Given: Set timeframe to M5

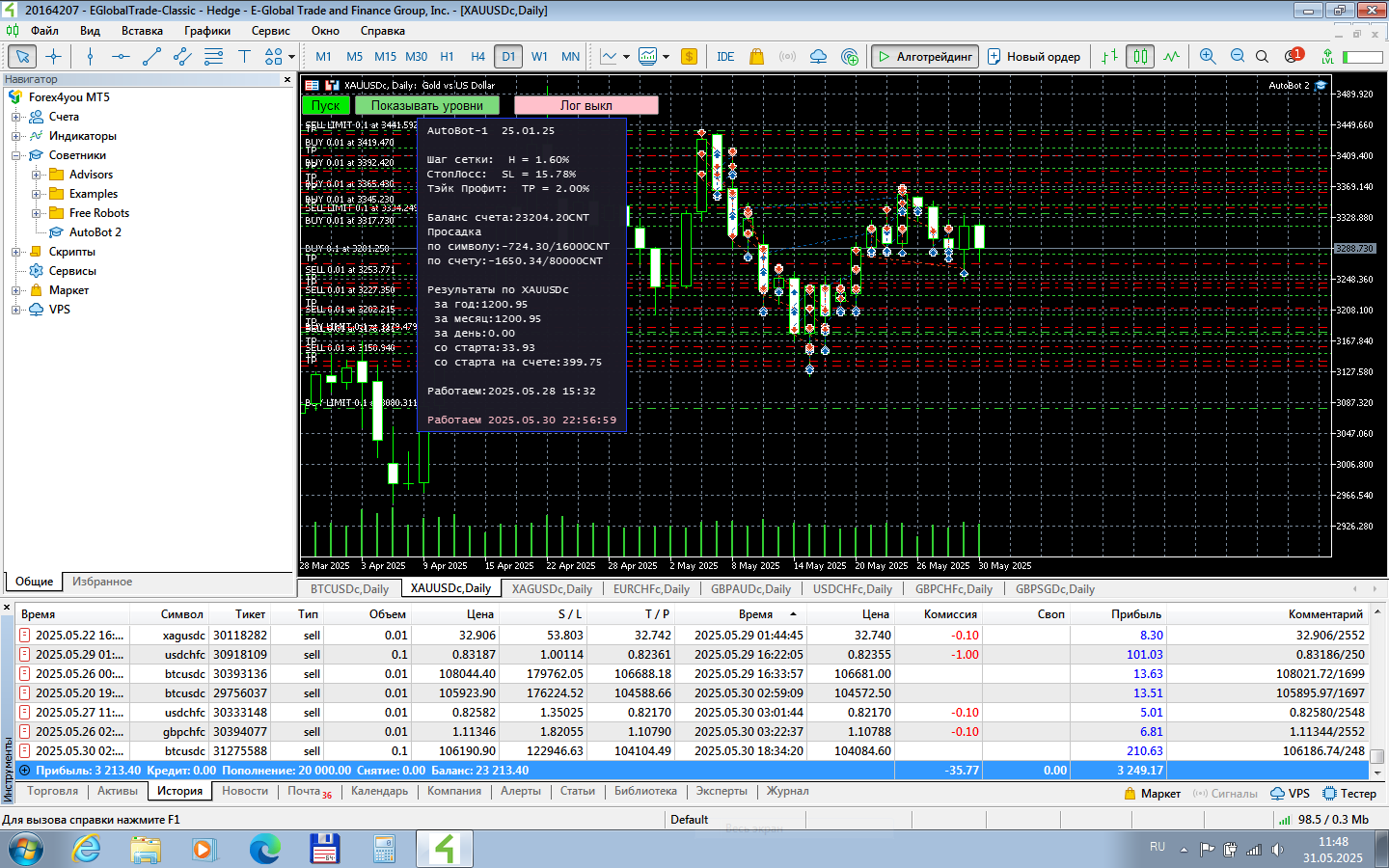Looking at the screenshot, I should (354, 57).
